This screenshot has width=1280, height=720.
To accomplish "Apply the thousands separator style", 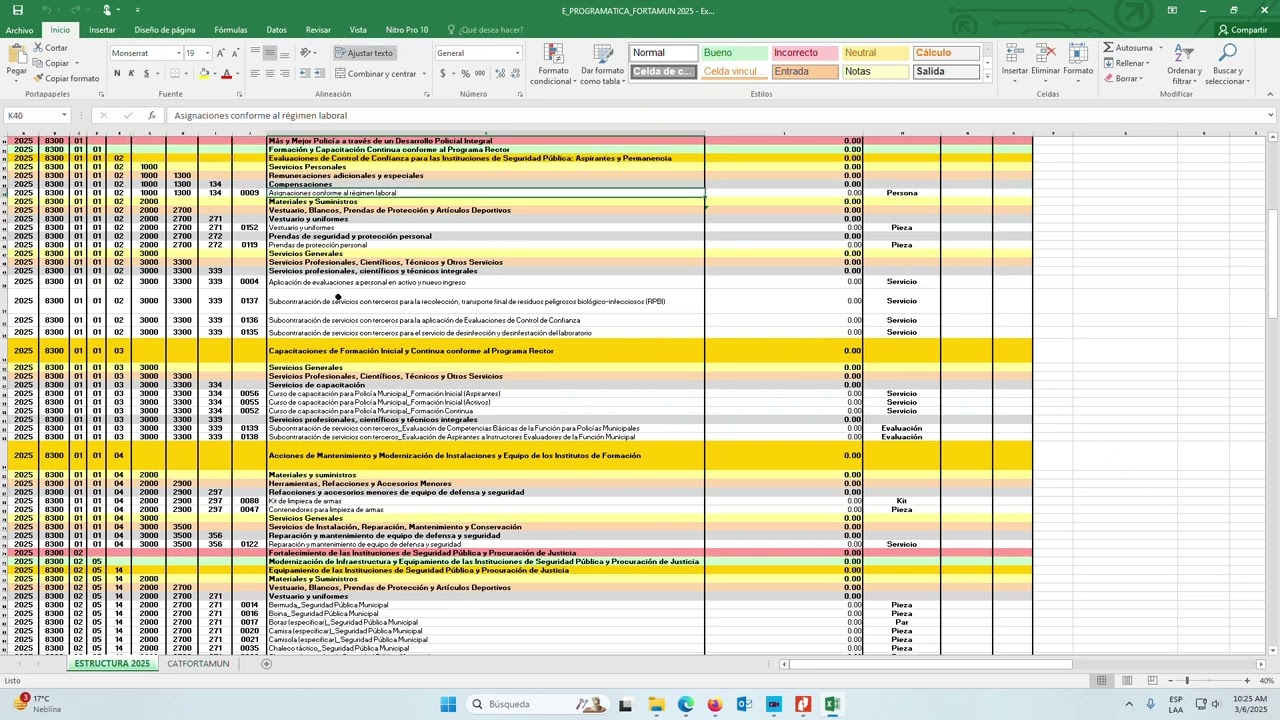I will (x=480, y=73).
